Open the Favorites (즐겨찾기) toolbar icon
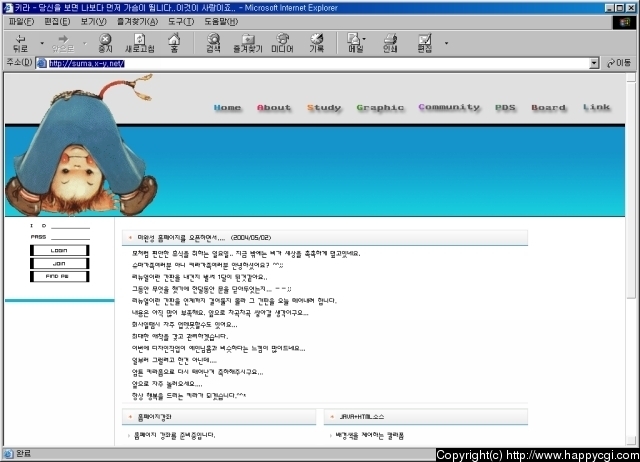 pos(247,43)
